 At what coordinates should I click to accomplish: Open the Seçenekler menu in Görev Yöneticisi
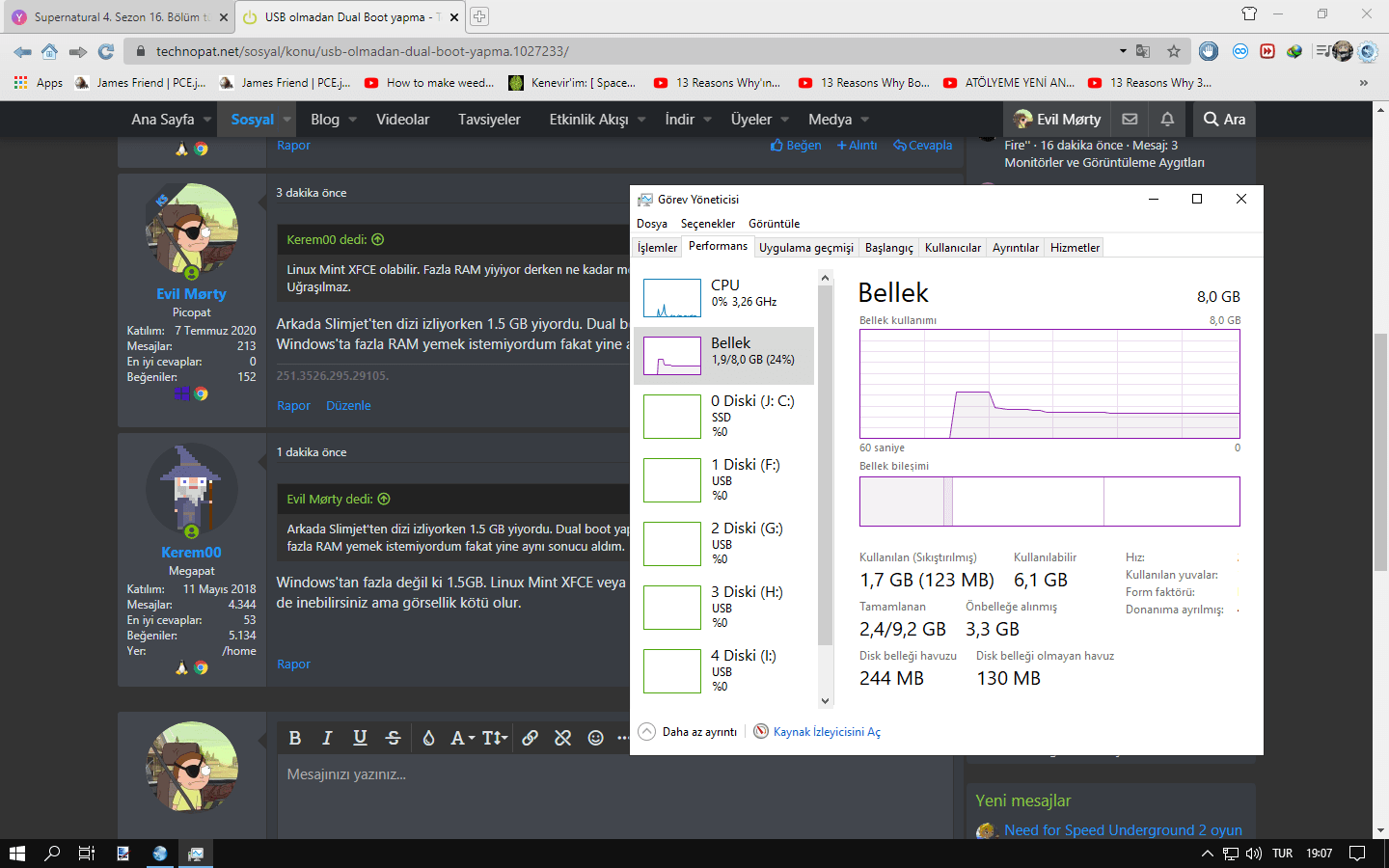[708, 224]
